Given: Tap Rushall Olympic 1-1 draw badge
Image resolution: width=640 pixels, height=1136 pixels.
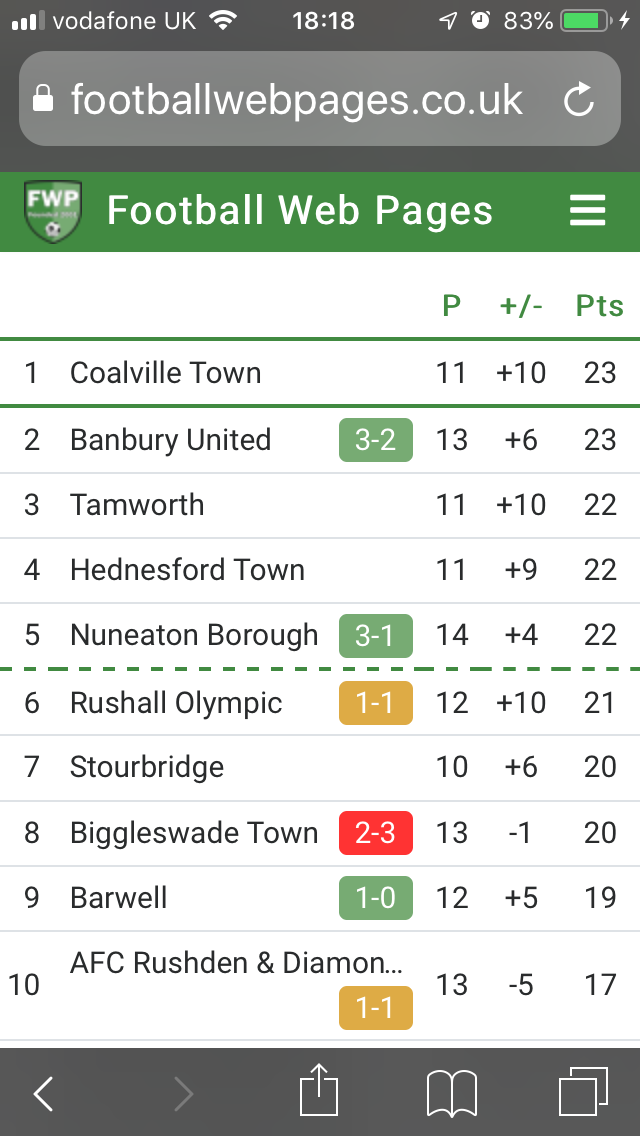Looking at the screenshot, I should [x=375, y=703].
